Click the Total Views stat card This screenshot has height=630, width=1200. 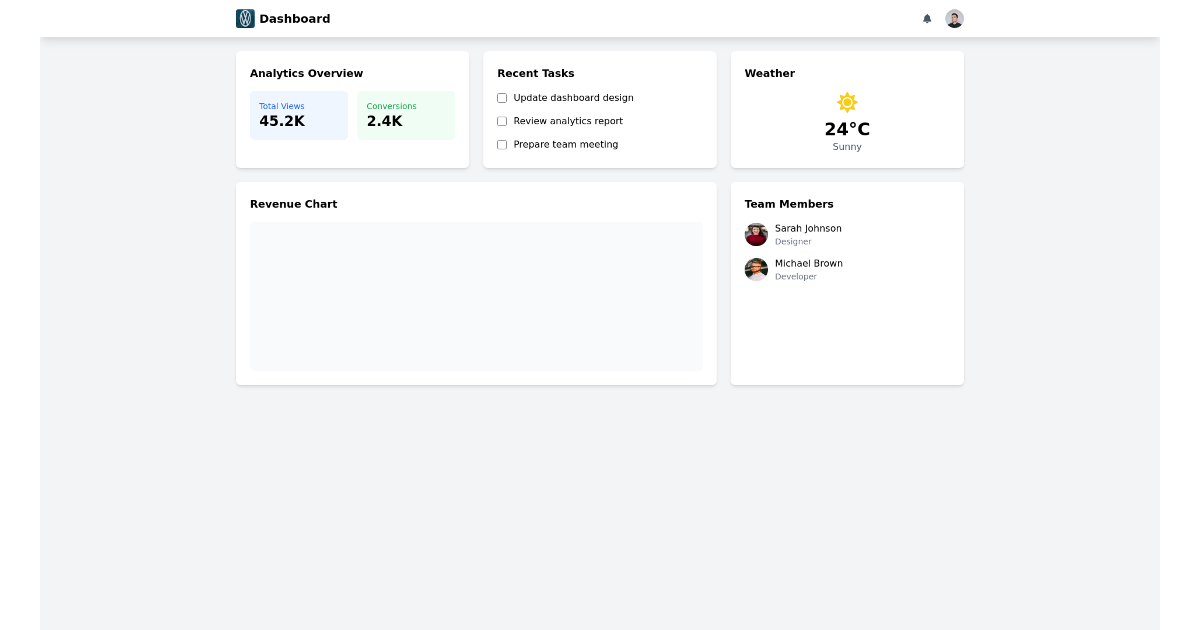(x=299, y=115)
